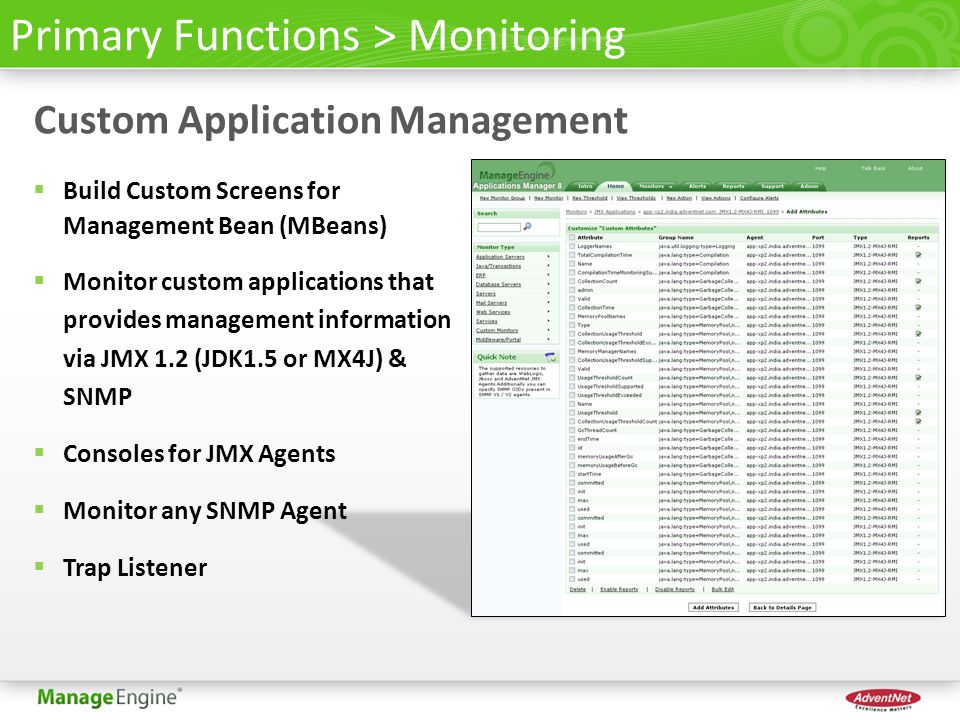The image size is (960, 720).
Task: Open report icon for CollectionUsageThresholdCount row
Action: [x=918, y=421]
